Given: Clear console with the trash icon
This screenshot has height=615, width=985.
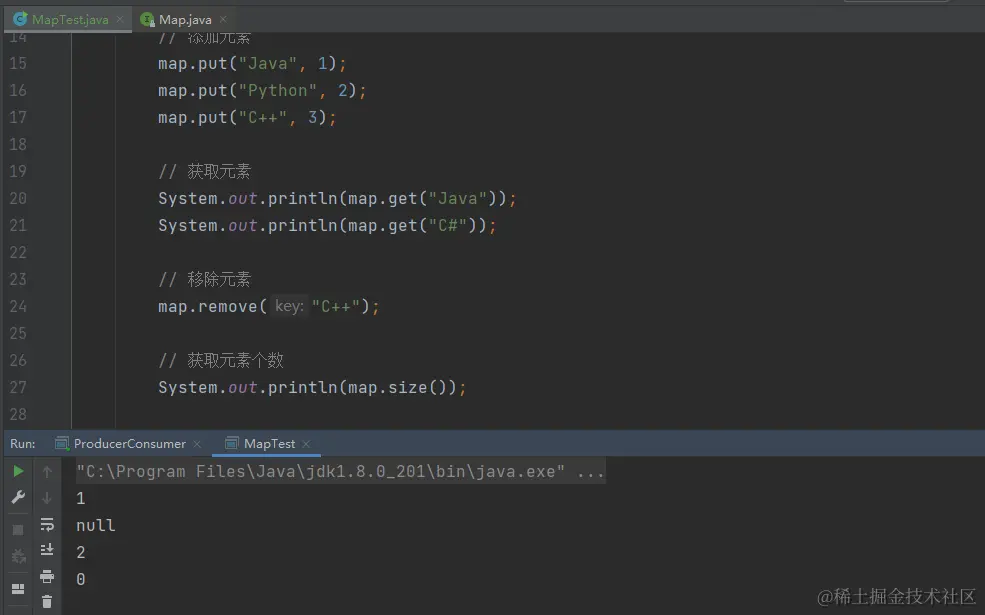Looking at the screenshot, I should tap(47, 602).
